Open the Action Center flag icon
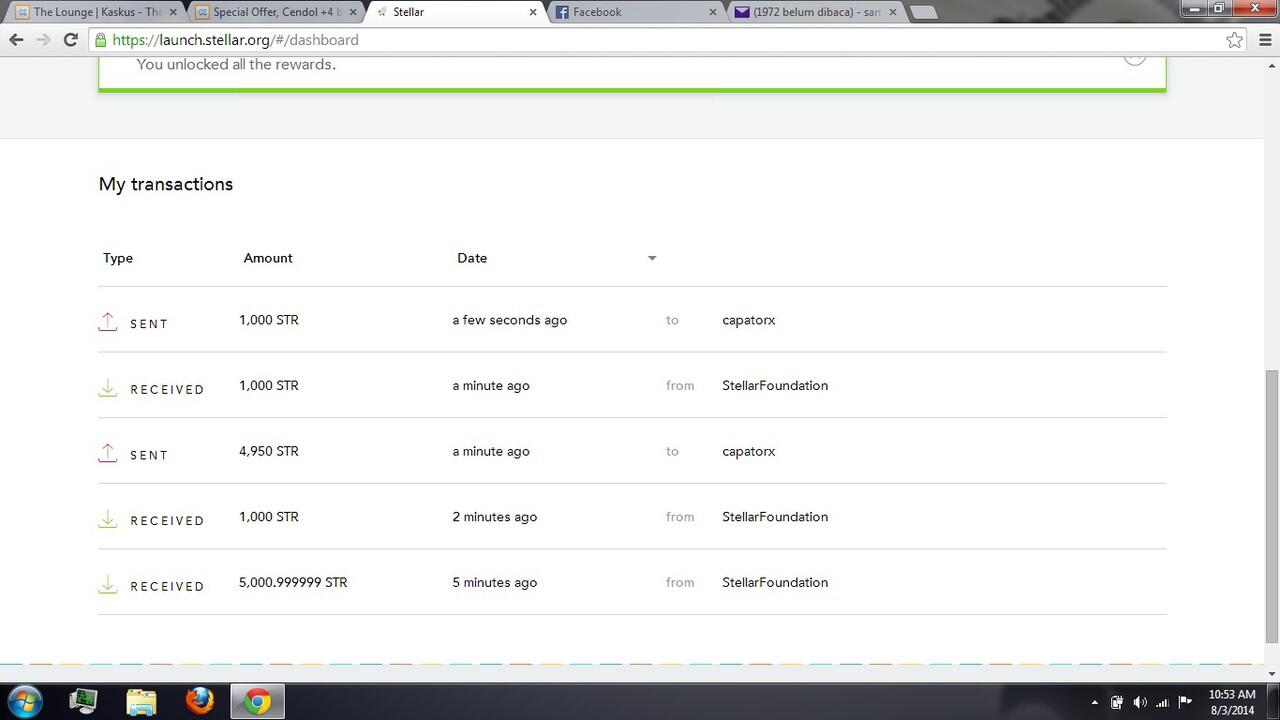This screenshot has height=720, width=1280. 1185,702
